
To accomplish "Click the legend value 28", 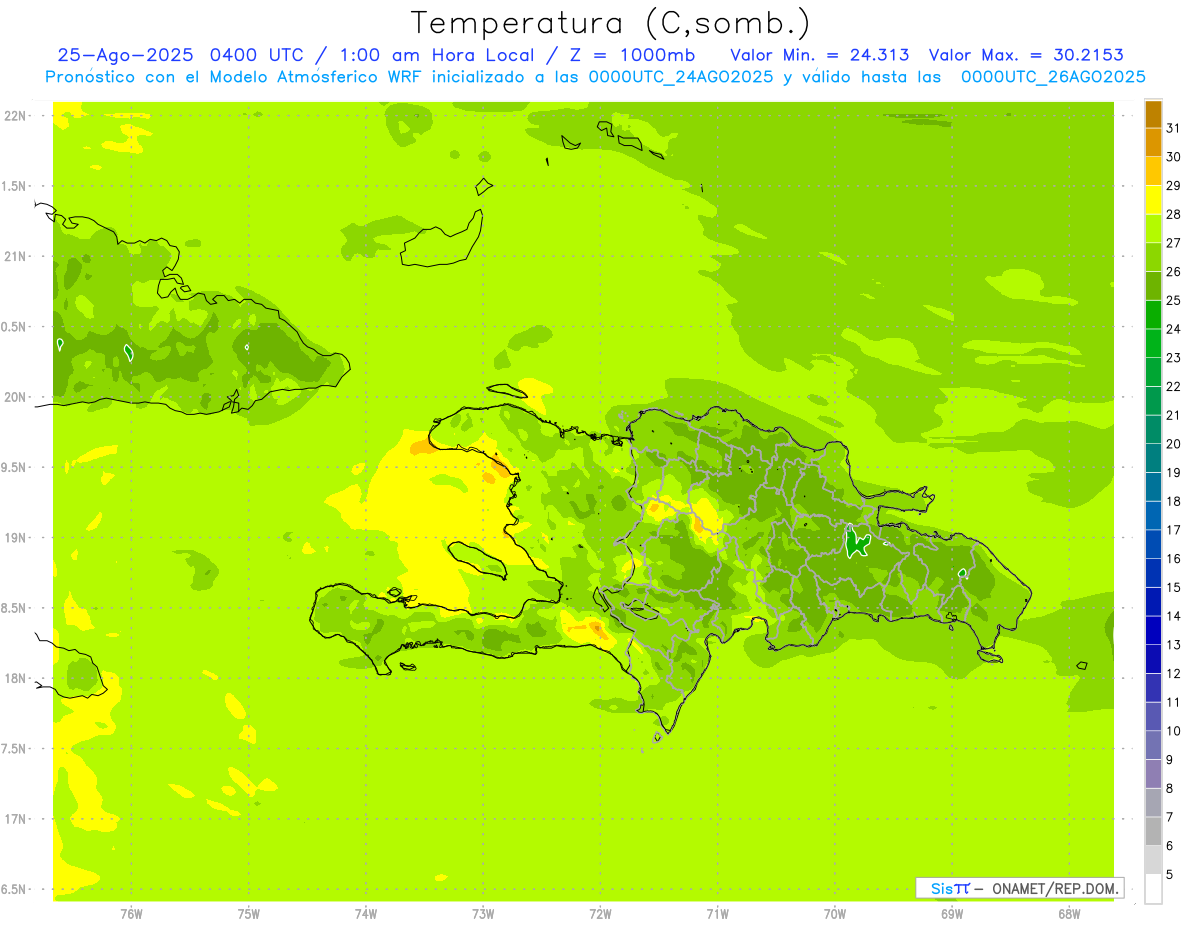I will pyautogui.click(x=1174, y=215).
